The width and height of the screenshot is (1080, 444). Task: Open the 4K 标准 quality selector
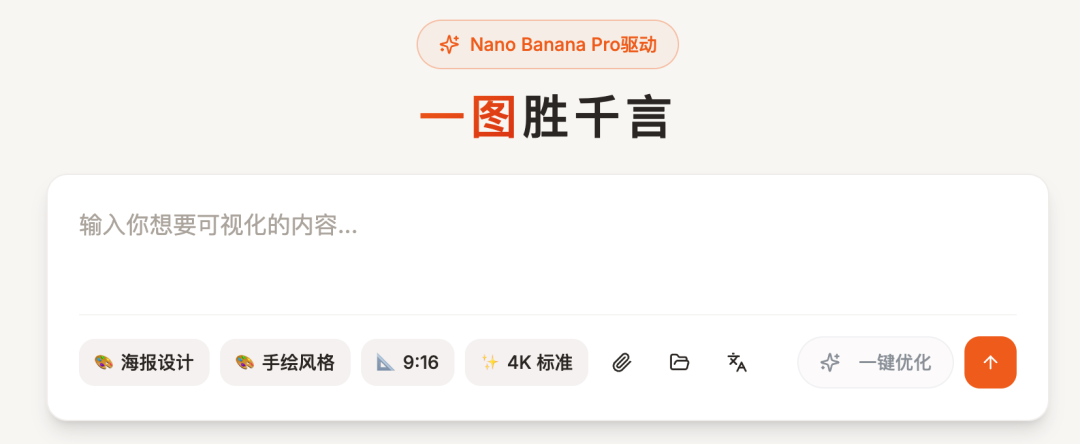526,362
